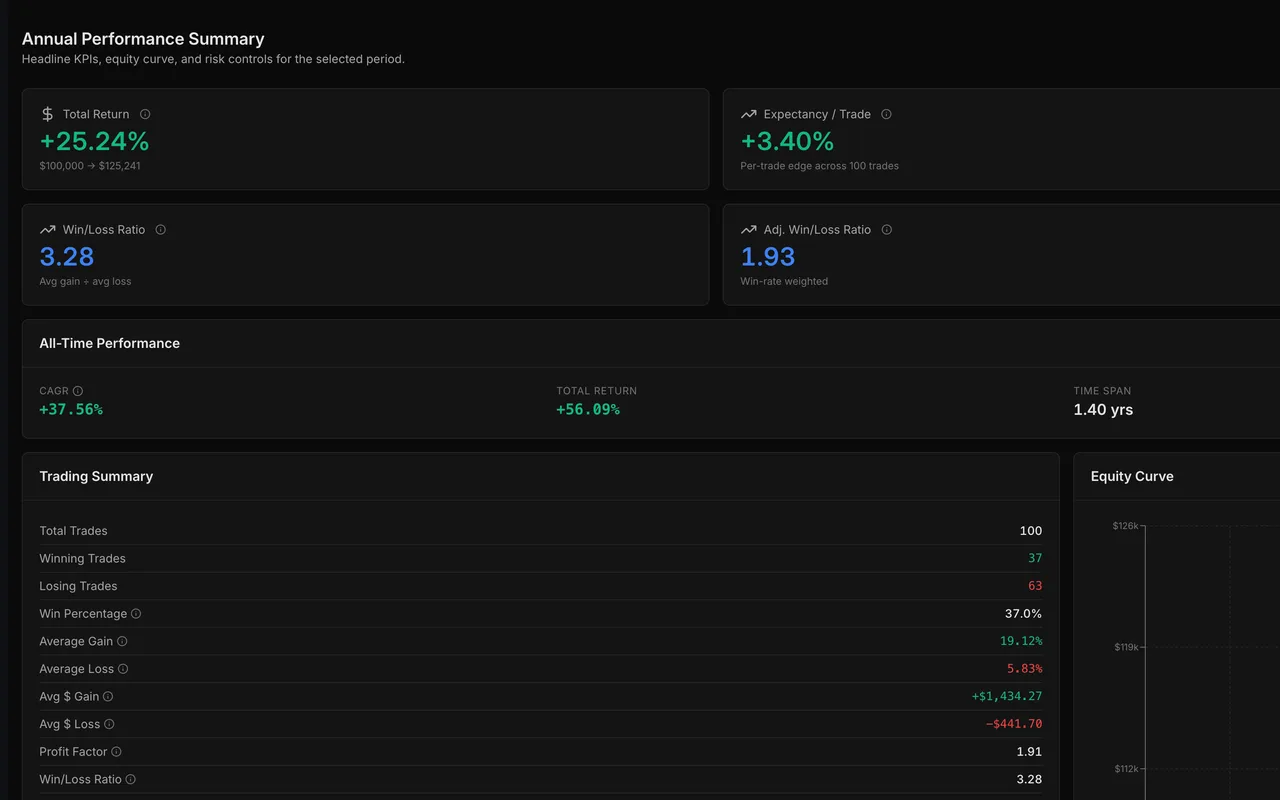
Task: Click the trend arrow icon beside Expectancy / Trade
Action: pos(748,114)
